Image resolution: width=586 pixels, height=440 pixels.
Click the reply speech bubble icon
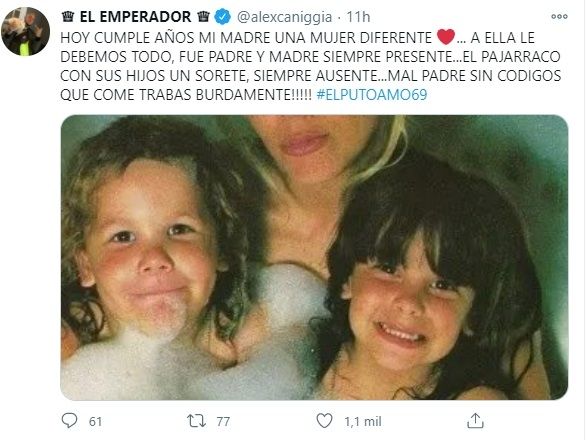pyautogui.click(x=69, y=421)
